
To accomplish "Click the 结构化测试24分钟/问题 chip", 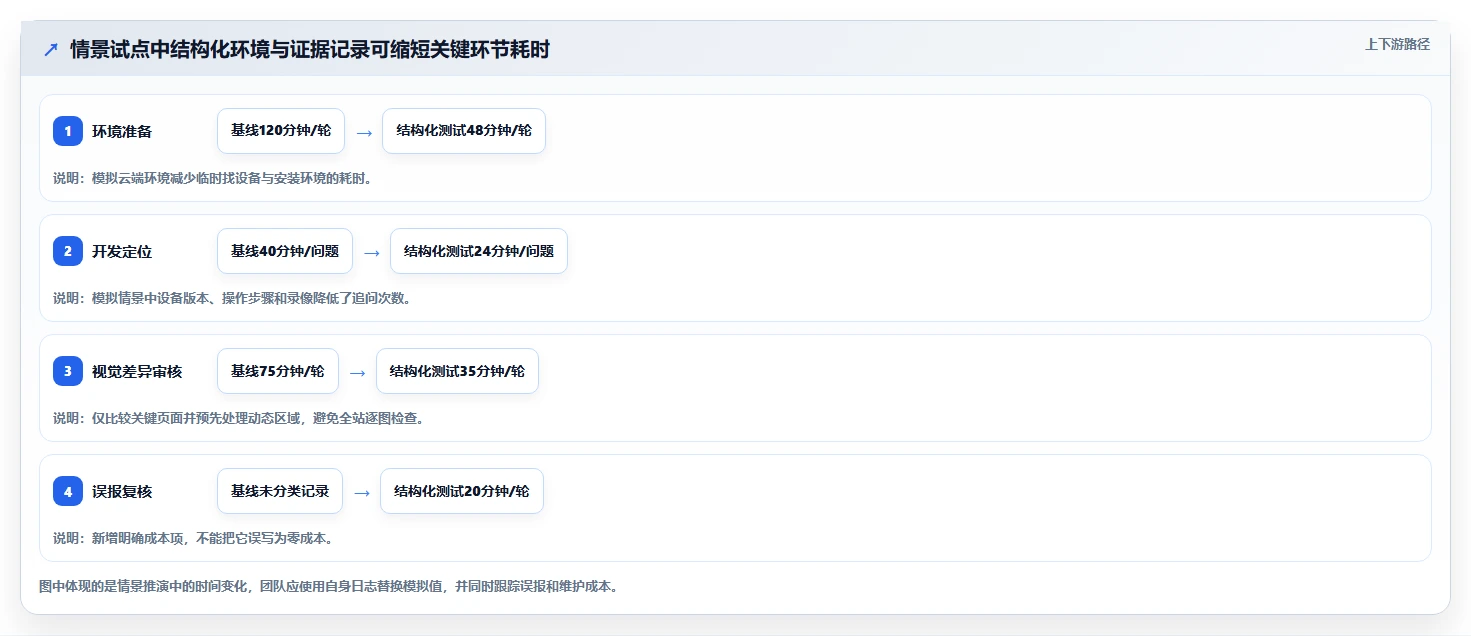I will tap(479, 251).
